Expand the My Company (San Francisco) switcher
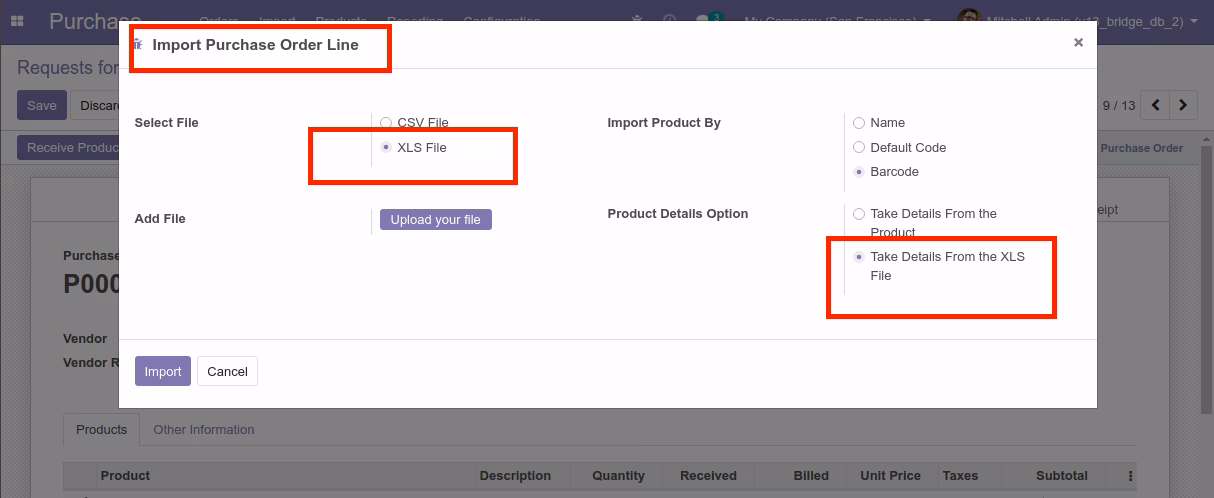Screen dimensions: 1214x498 837,21
